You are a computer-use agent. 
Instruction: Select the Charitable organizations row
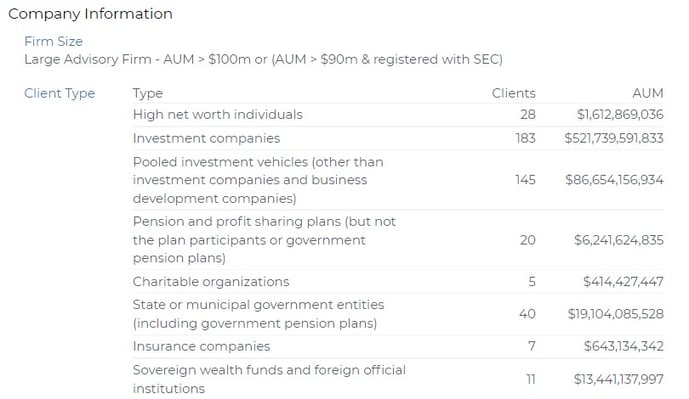pyautogui.click(x=398, y=282)
